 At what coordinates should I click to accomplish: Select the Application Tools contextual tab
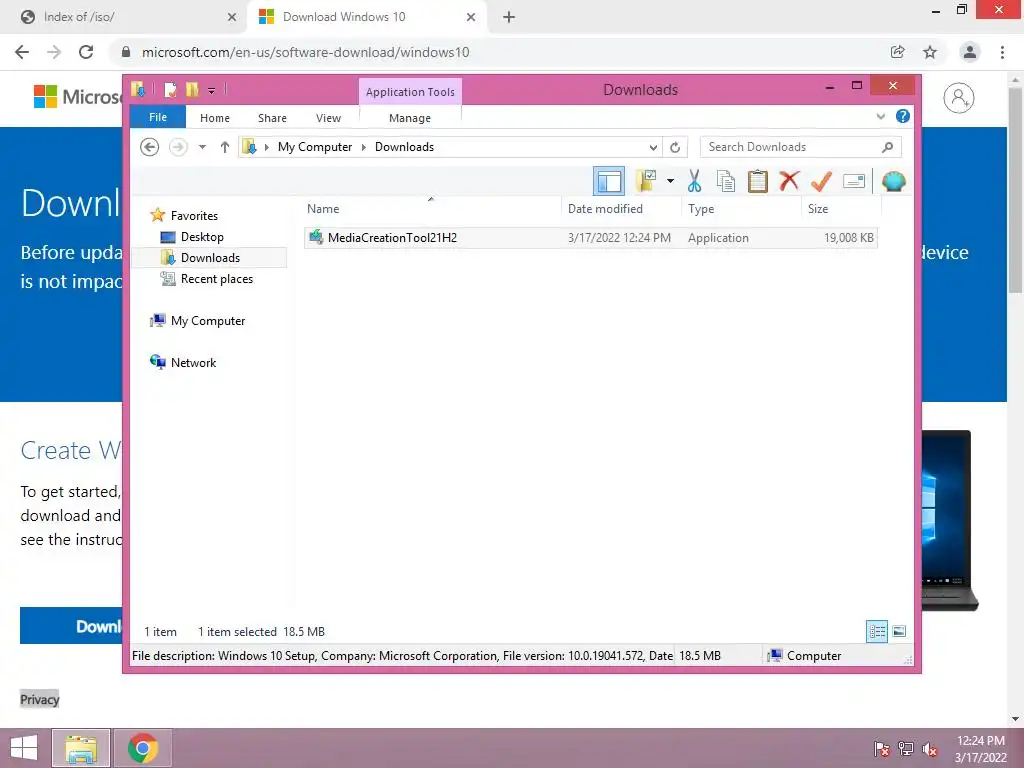[410, 91]
